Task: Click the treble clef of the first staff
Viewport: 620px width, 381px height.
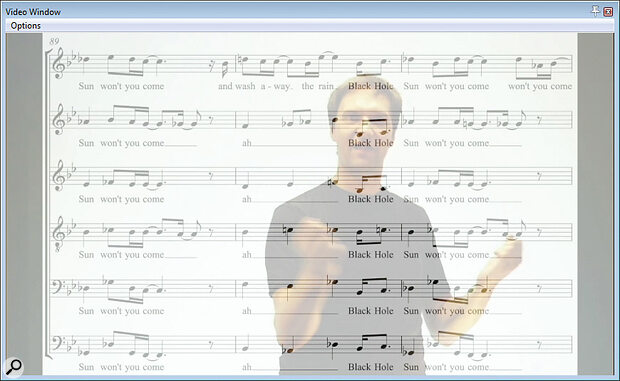Action: 59,63
